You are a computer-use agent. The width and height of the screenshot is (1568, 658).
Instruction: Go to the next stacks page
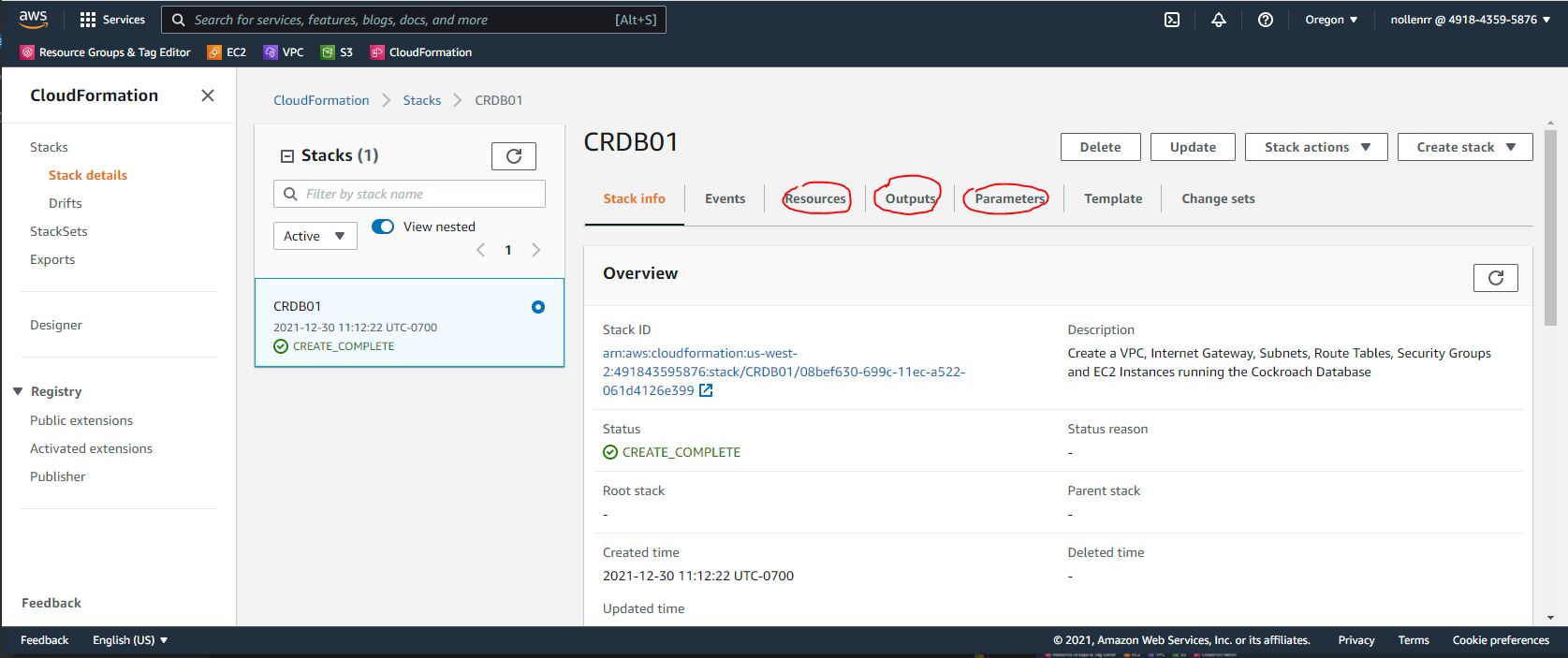tap(536, 250)
